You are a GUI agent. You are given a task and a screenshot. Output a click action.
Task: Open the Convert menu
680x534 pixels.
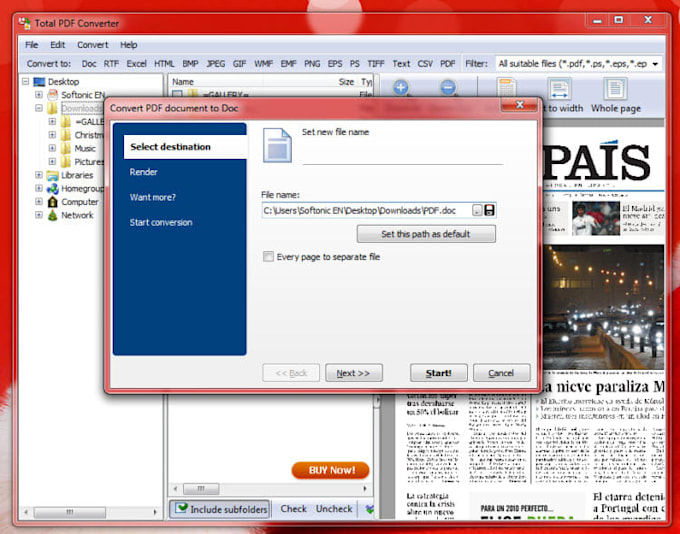tap(93, 45)
